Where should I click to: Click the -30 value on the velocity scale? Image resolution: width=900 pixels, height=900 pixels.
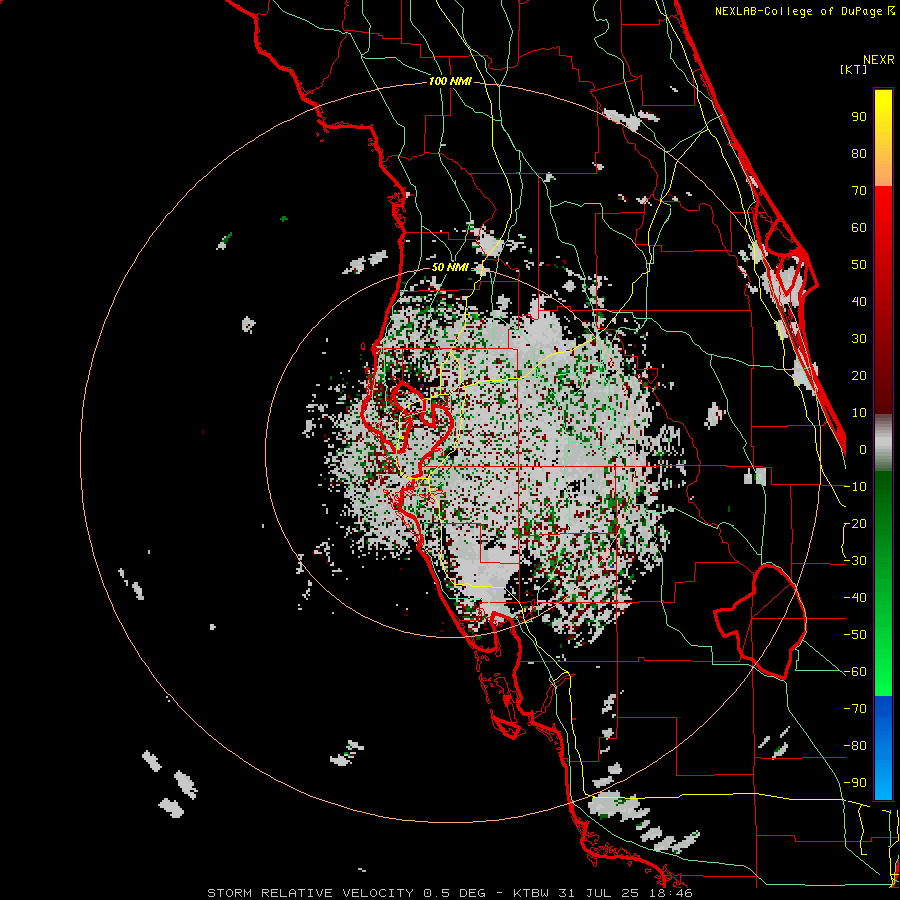(855, 561)
